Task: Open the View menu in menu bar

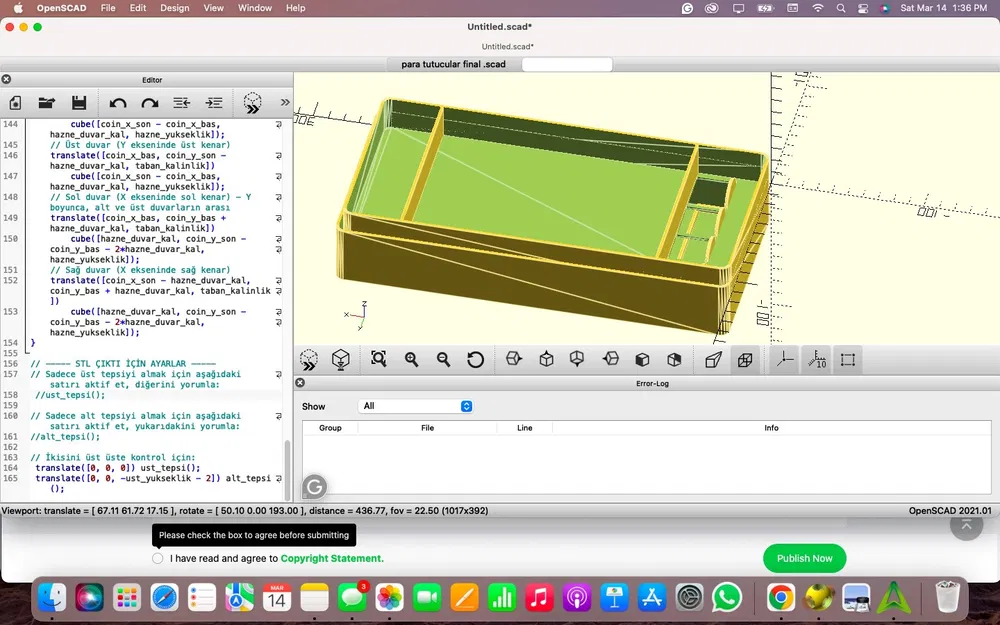Action: [x=213, y=8]
